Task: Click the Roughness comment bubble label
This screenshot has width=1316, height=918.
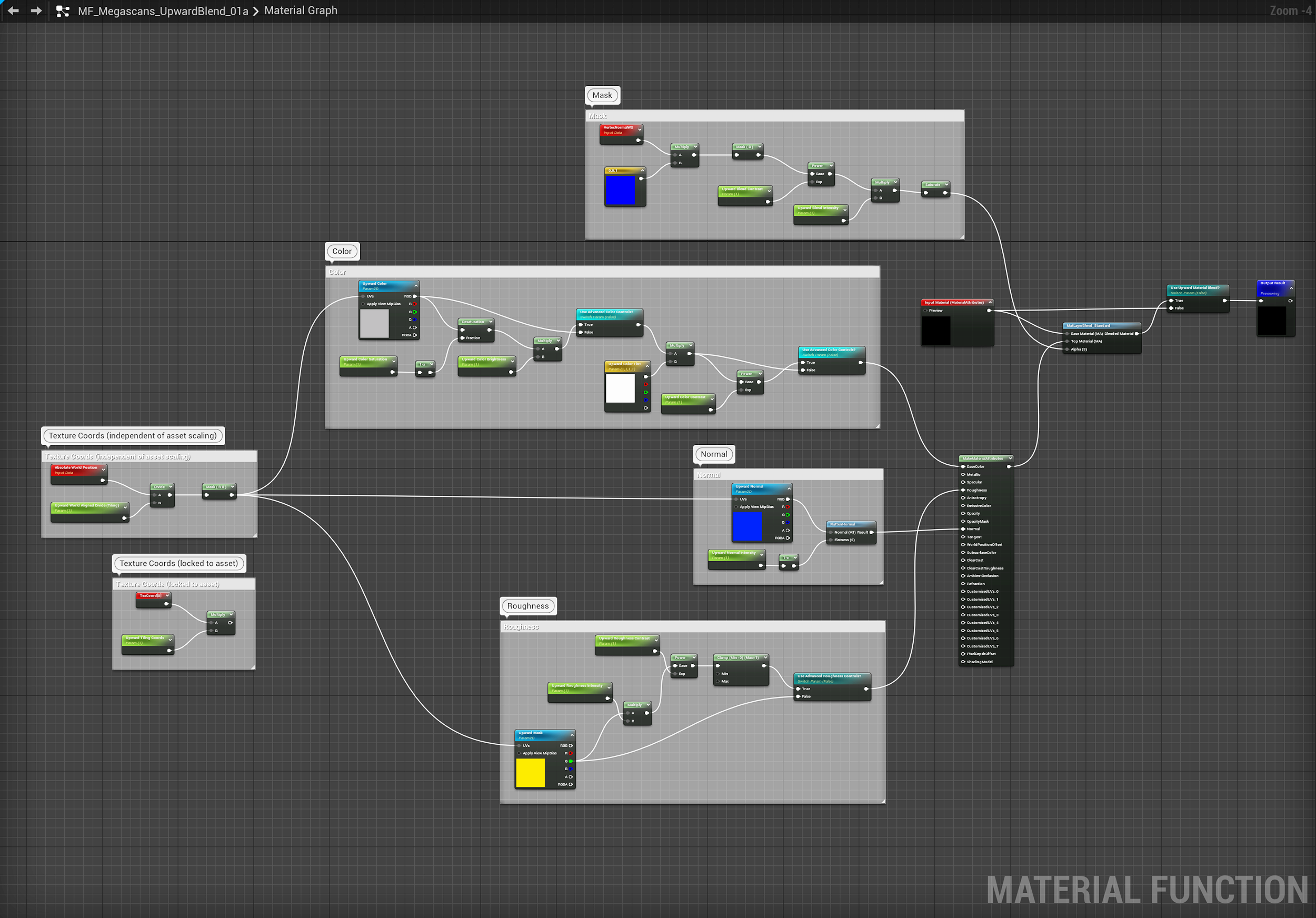Action: point(527,606)
